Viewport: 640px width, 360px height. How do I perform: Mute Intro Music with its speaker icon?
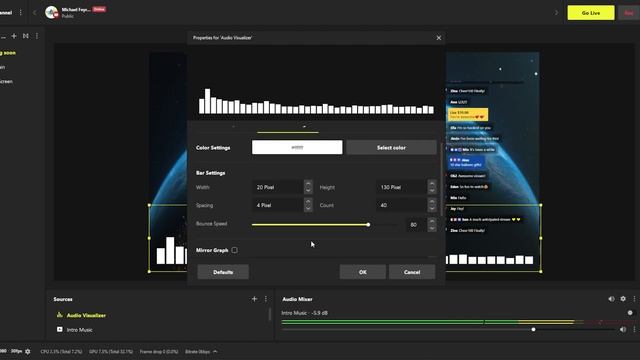(x=623, y=329)
